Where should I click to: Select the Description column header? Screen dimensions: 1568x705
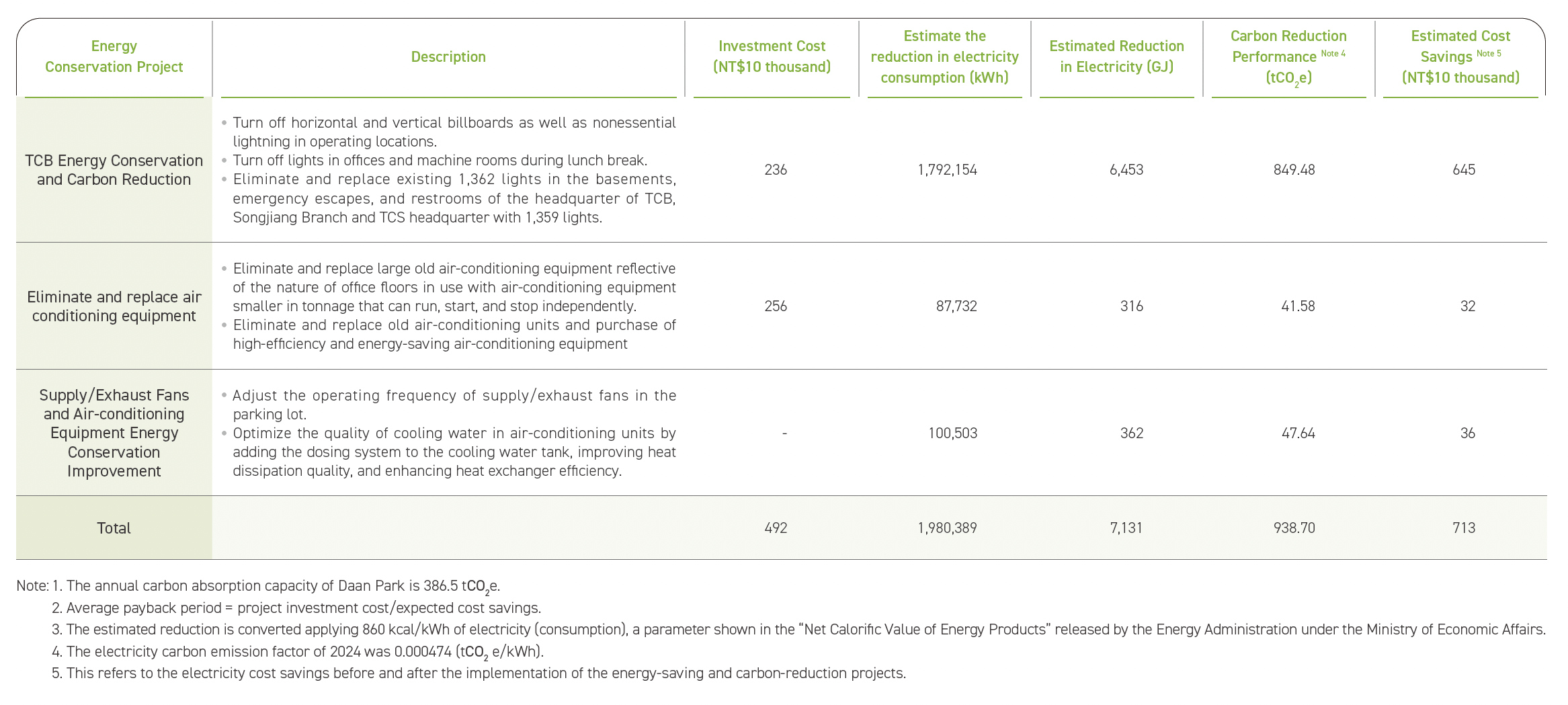click(448, 56)
